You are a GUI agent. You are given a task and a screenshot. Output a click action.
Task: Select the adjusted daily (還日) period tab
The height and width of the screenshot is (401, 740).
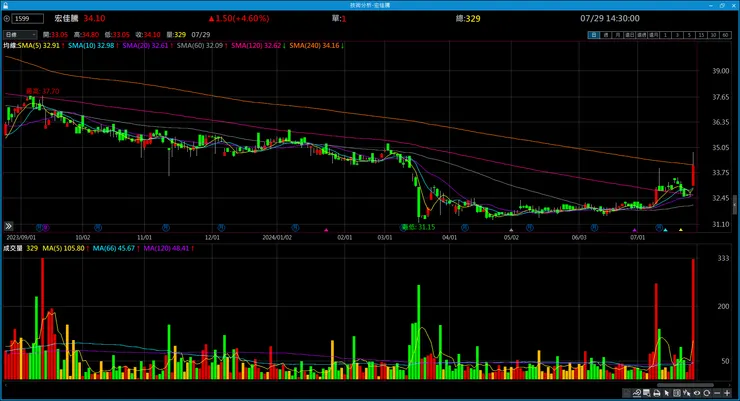pyautogui.click(x=629, y=35)
